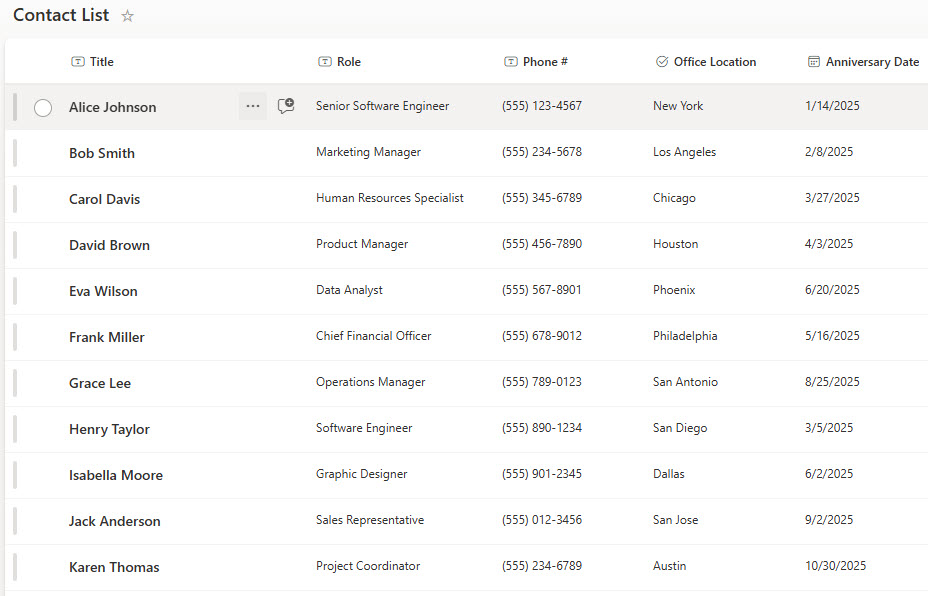Image resolution: width=928 pixels, height=596 pixels.
Task: Click the icon beside the Phone # header
Action: coord(510,62)
